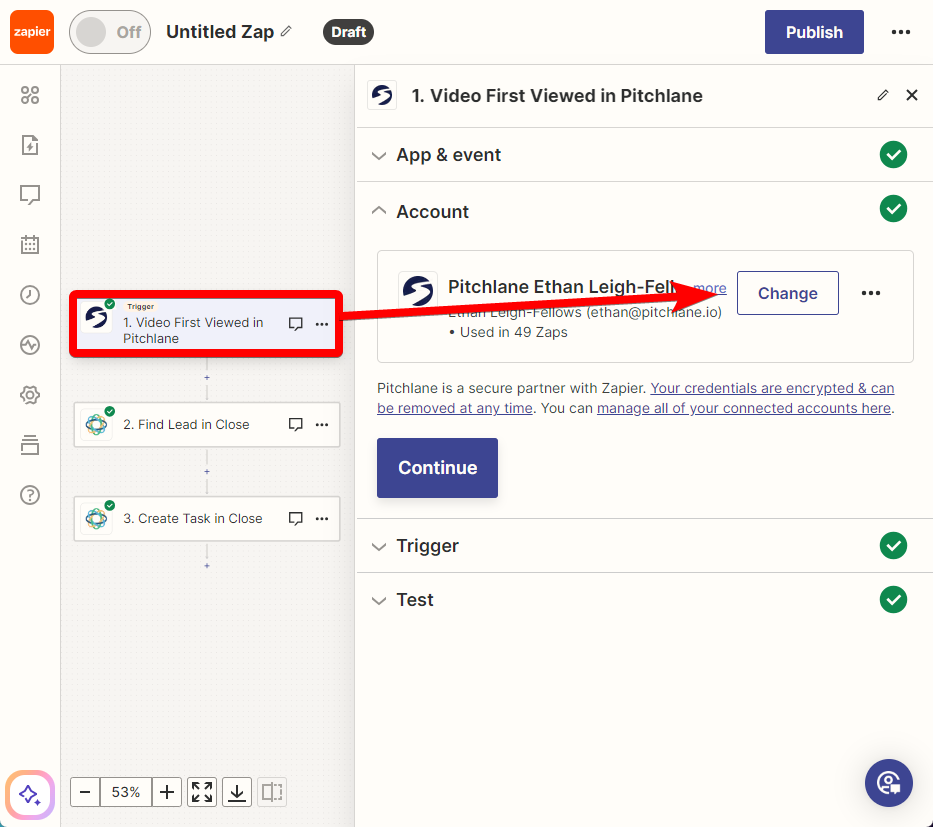Select the Create Task in Close step
The width and height of the screenshot is (933, 827).
tap(206, 518)
